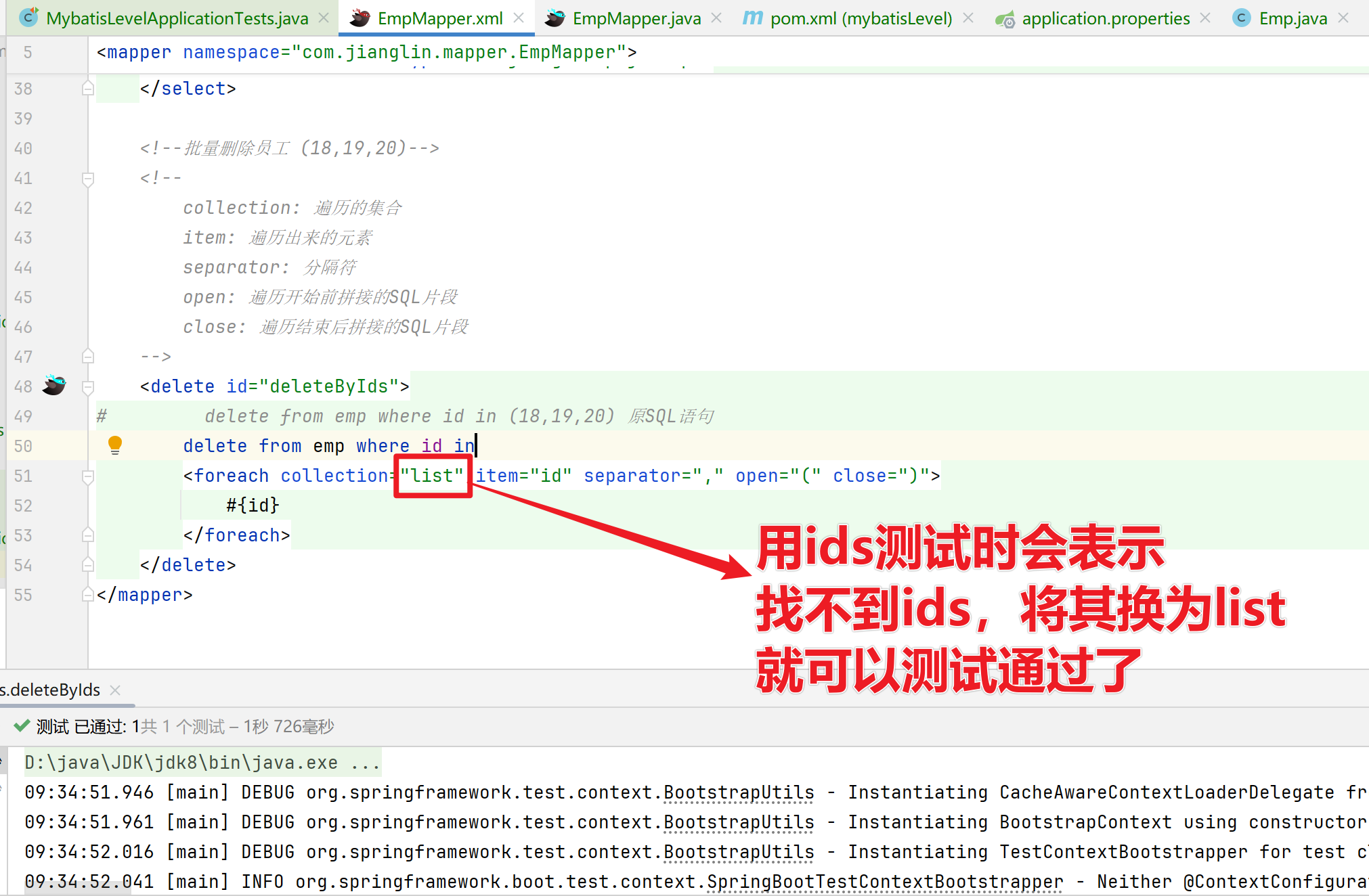The height and width of the screenshot is (896, 1369).
Task: Click the Emp.java class icon
Action: click(x=1241, y=18)
